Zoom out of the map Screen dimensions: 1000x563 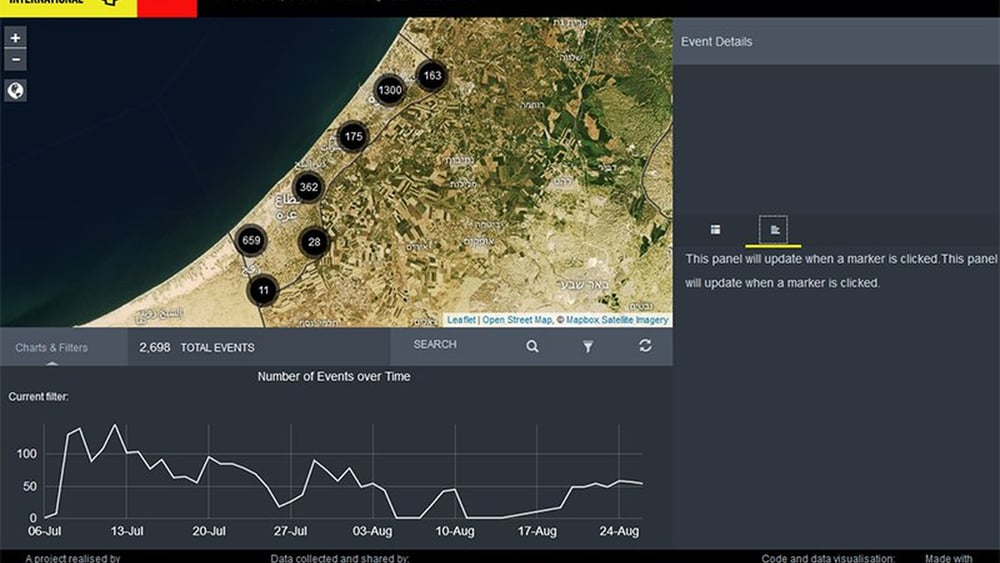coord(16,60)
